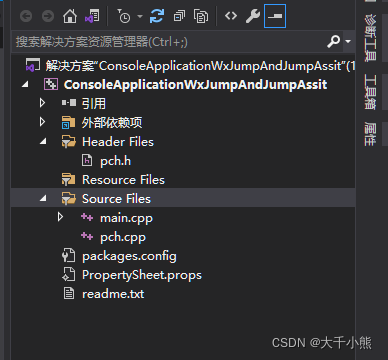
Task: Switch between solutions and folder view icon
Action: [92, 16]
